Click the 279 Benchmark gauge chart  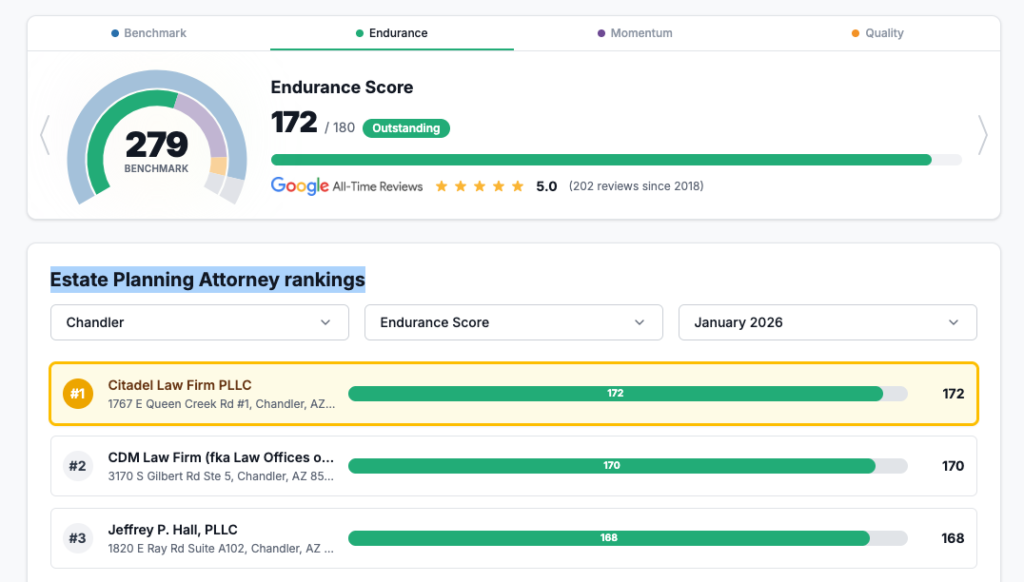point(157,138)
